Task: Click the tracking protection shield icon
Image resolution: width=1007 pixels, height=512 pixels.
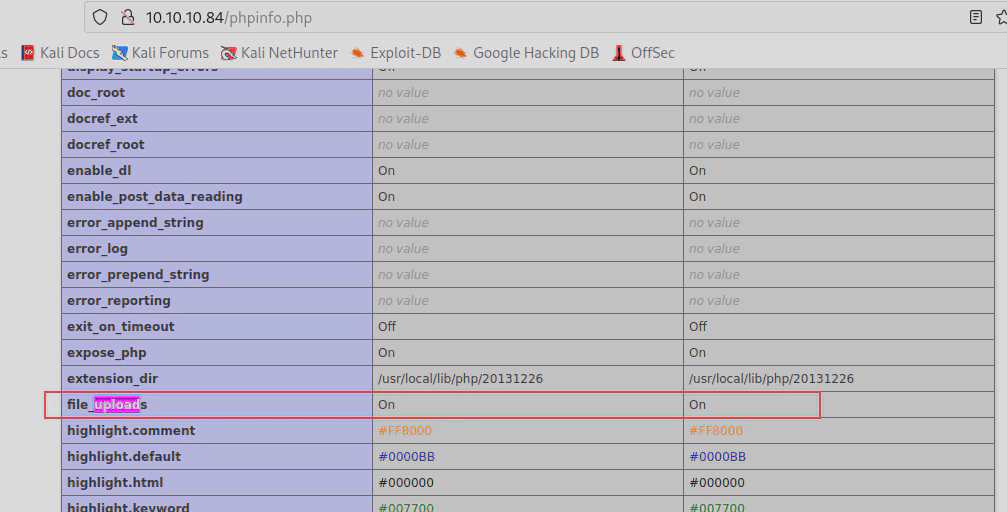Action: click(x=98, y=17)
